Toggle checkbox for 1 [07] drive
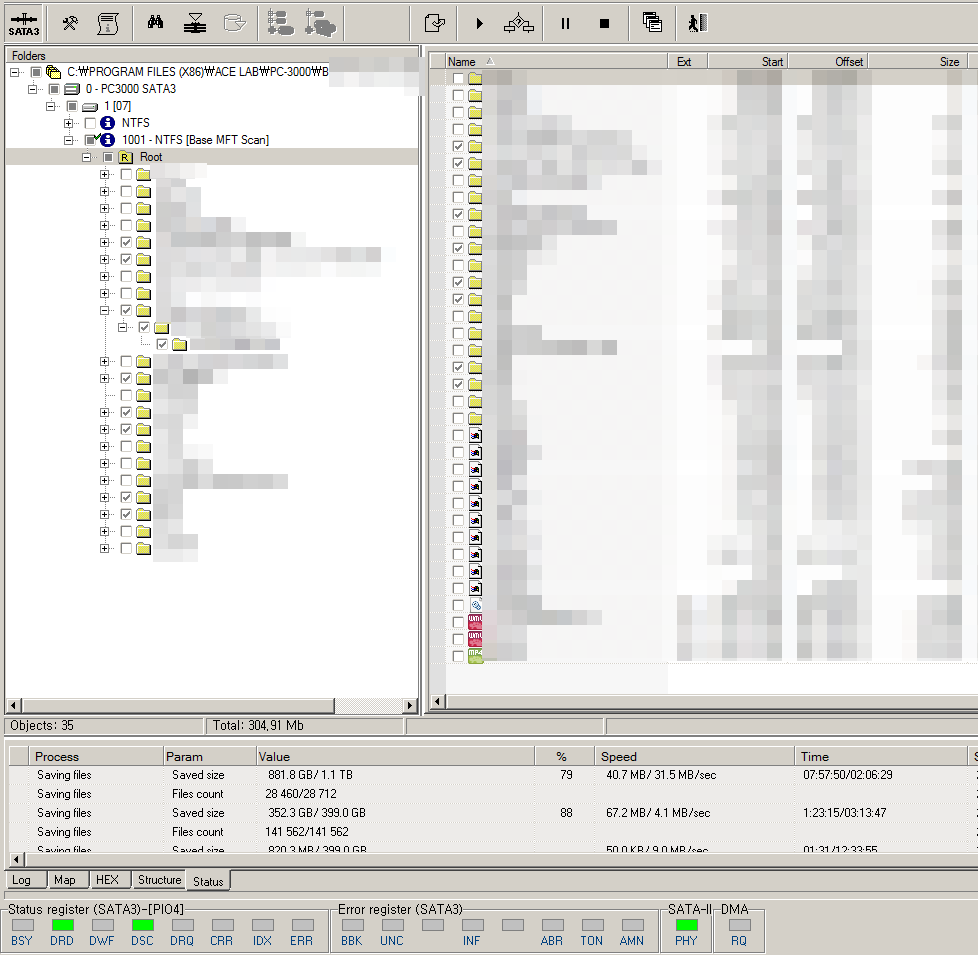 [72, 106]
